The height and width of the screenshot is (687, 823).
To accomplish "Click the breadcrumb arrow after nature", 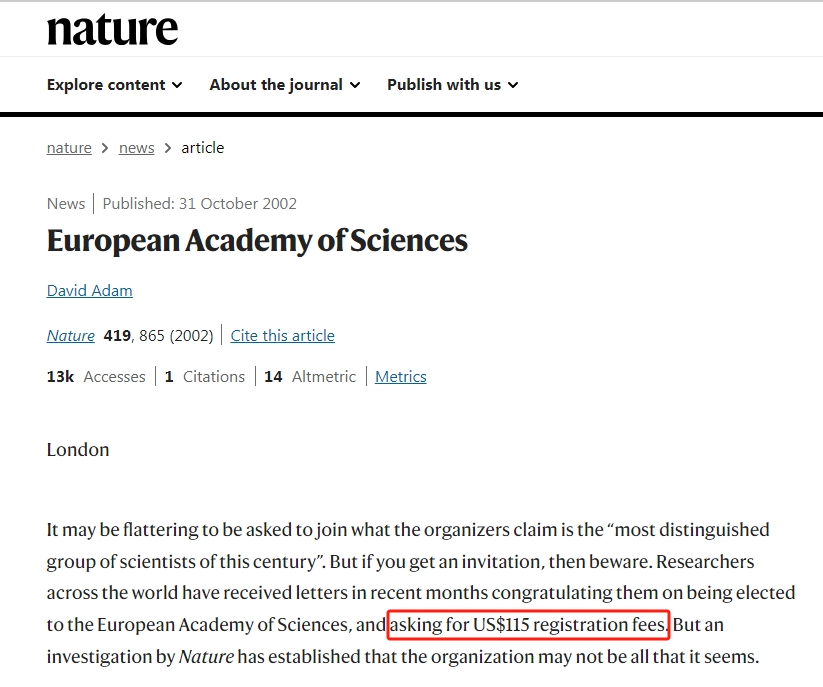I will point(105,149).
